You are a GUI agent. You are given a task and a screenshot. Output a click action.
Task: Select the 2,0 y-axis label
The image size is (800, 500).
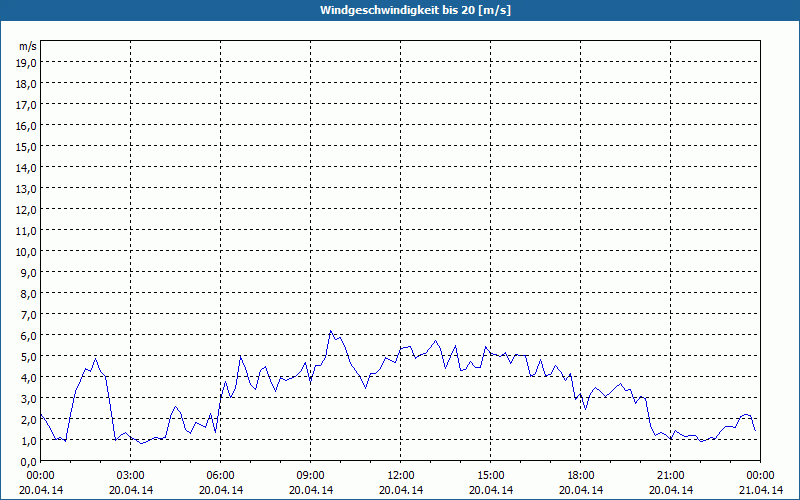point(29,420)
